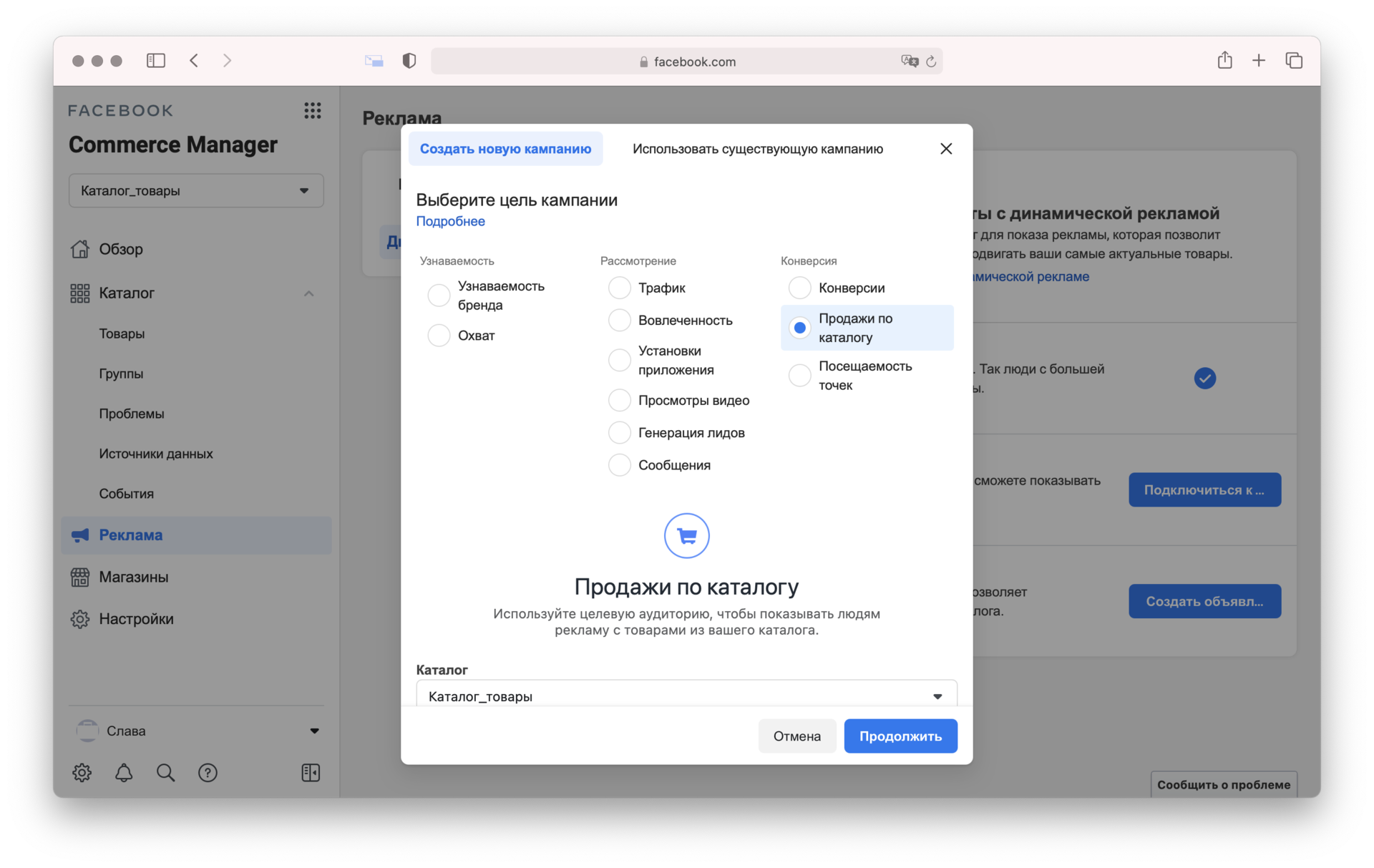Choose the Охват radio button
Viewport: 1374px width, 868px height.
pyautogui.click(x=439, y=336)
